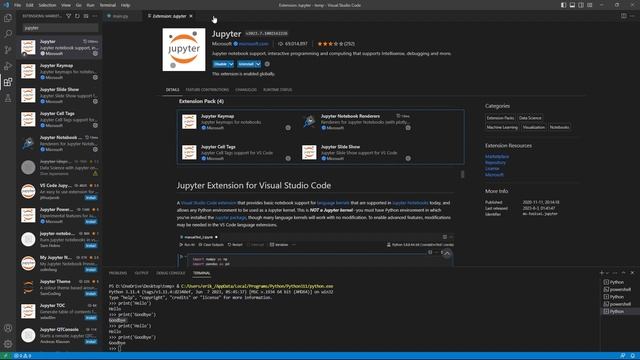Switch to Runtime Status tab
Image resolution: width=640 pixels, height=360 pixels.
[x=278, y=90]
